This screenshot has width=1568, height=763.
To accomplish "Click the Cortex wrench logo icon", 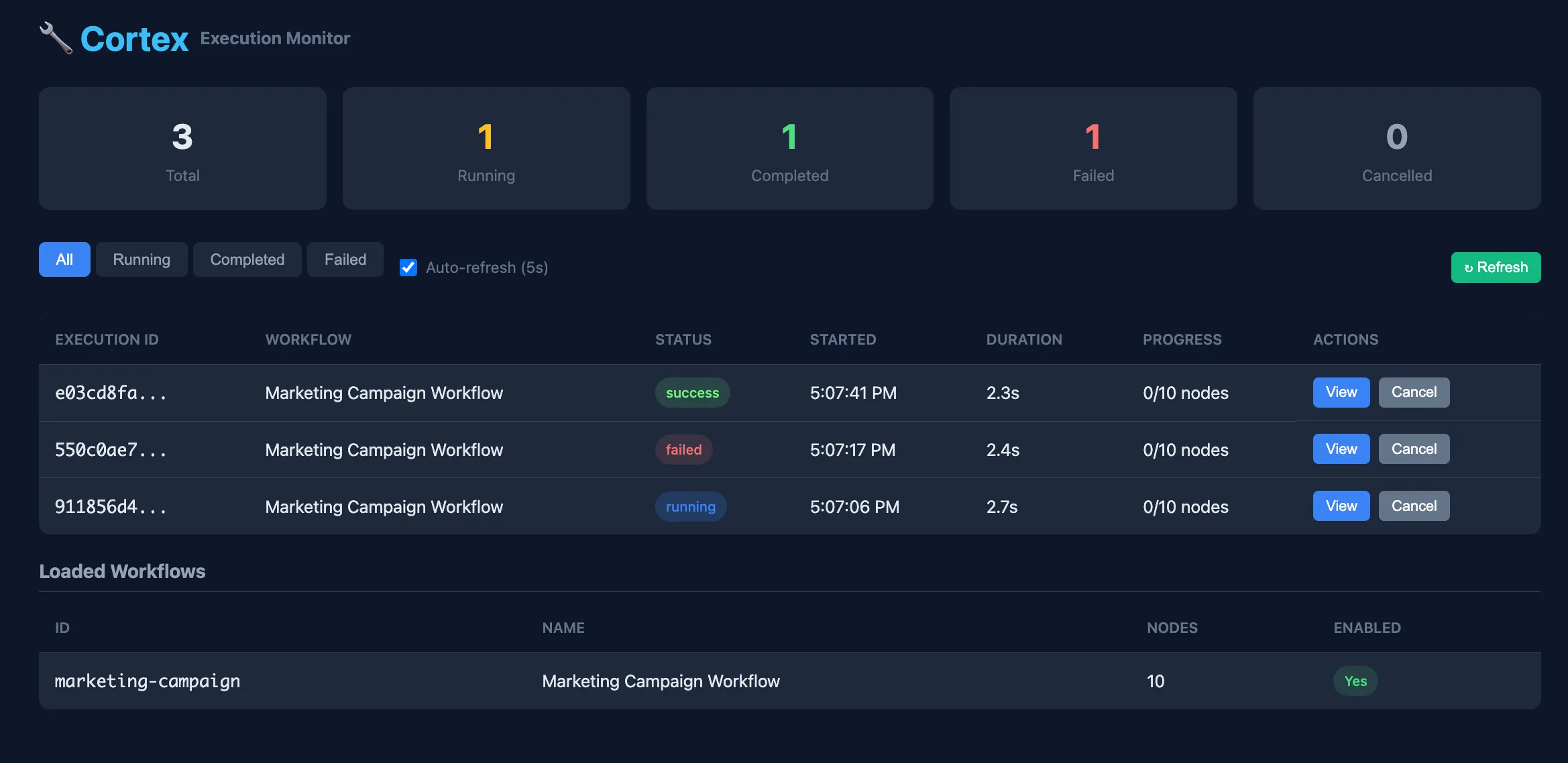I will [x=56, y=38].
